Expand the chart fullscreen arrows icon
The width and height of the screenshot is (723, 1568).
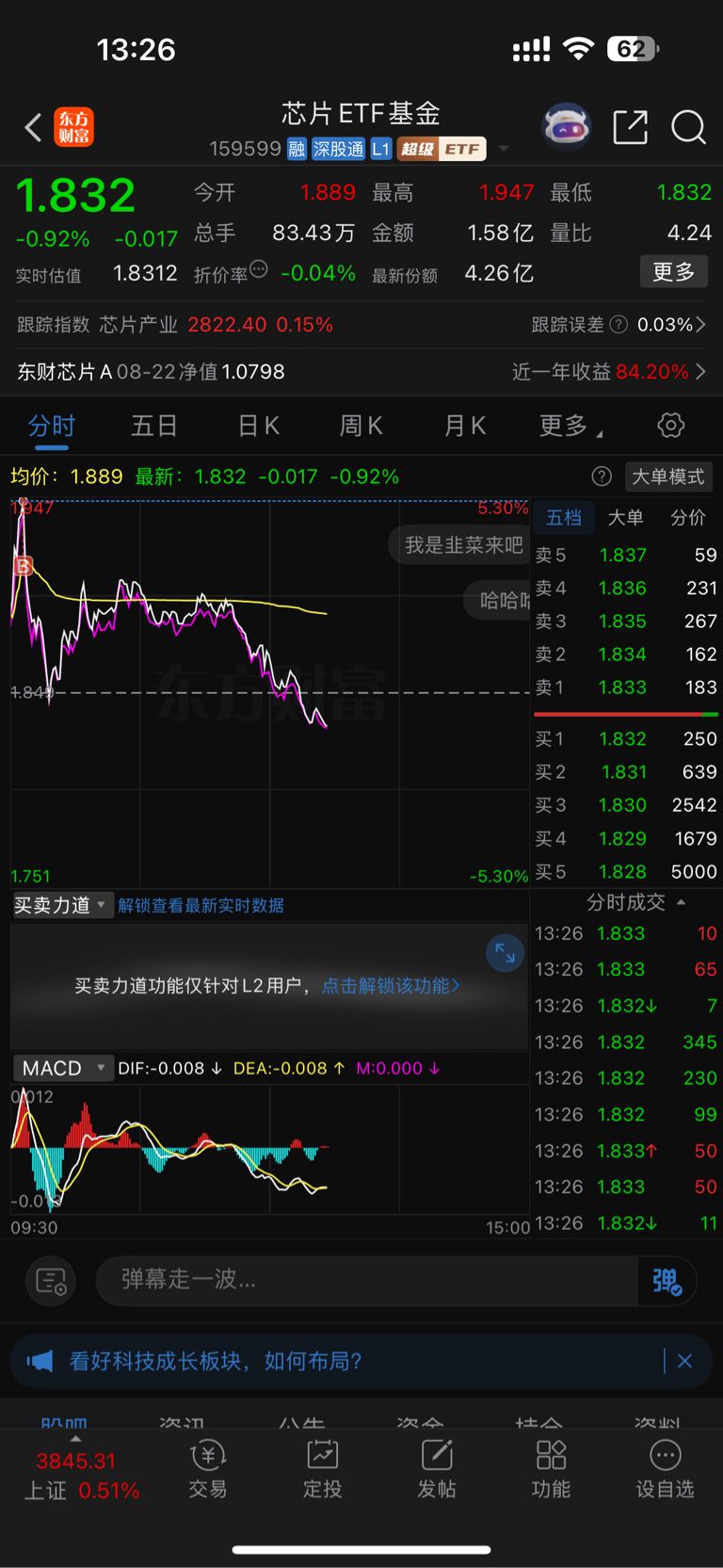505,953
